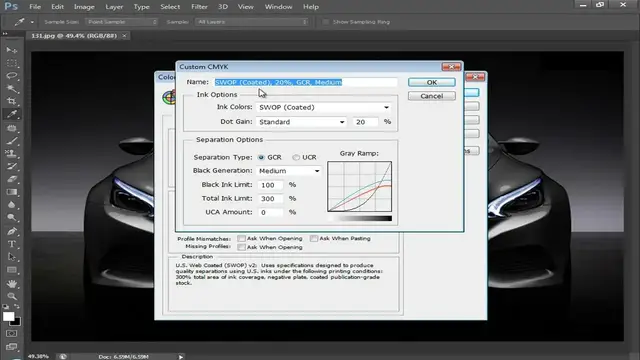Open the Help menu
640x360 pixels.
coord(311,7)
